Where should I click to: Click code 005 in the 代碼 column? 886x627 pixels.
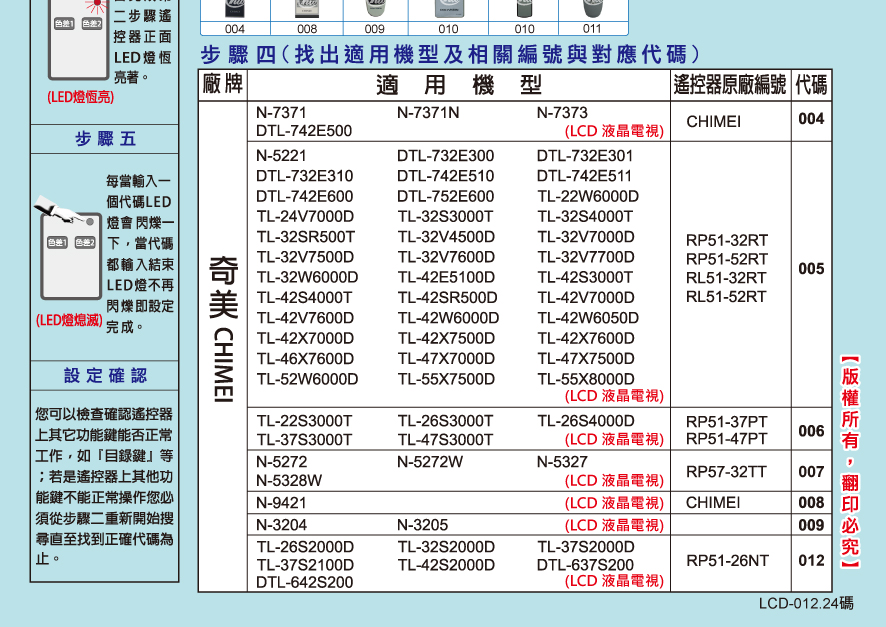(x=811, y=269)
